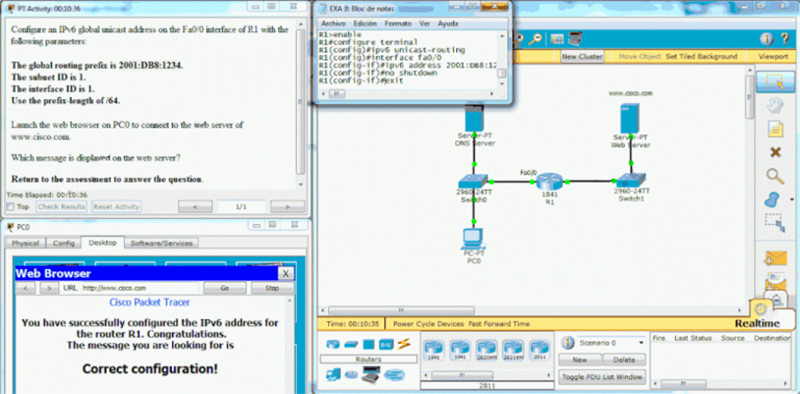
Task: Open Ayuda menu in Bloc de notas
Action: point(447,23)
